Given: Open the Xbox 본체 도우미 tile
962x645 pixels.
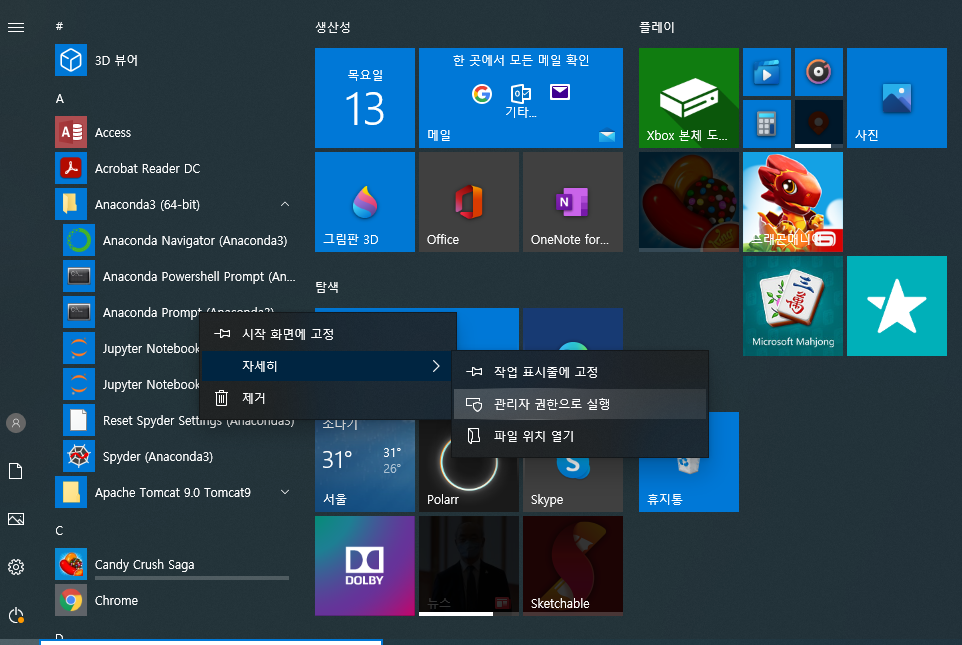Looking at the screenshot, I should click(x=688, y=98).
